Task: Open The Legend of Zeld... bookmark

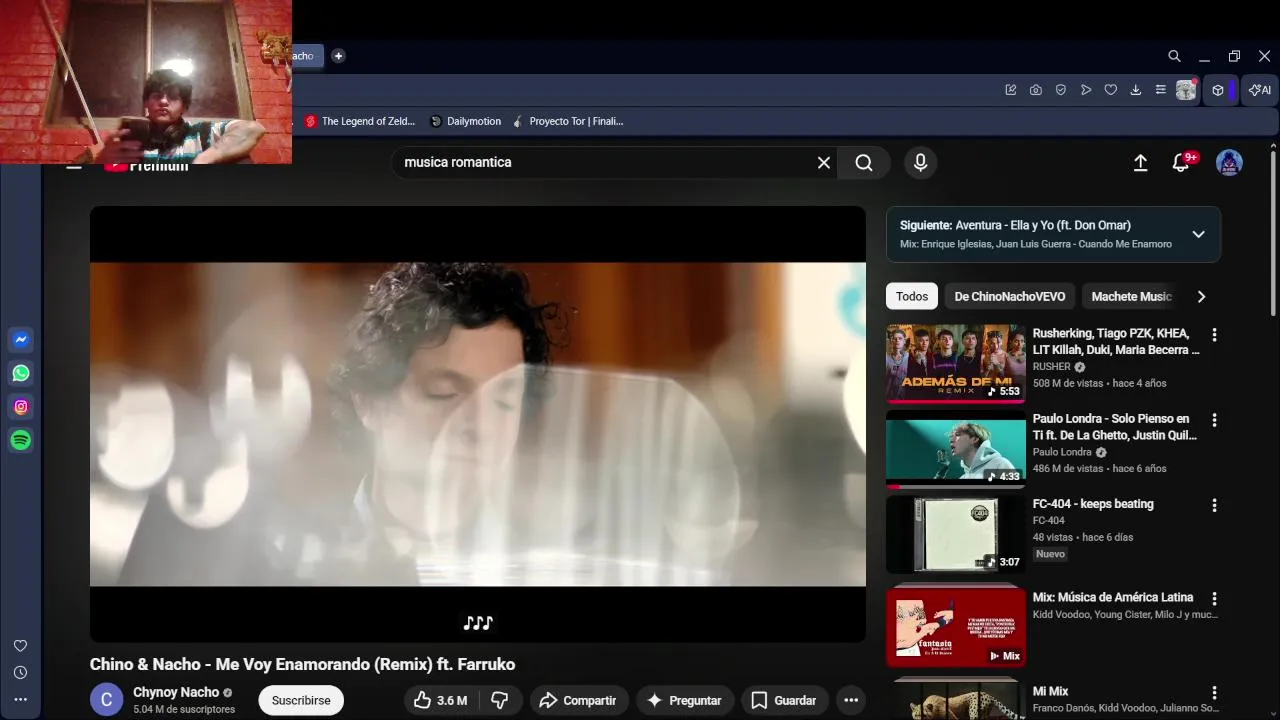Action: [360, 121]
